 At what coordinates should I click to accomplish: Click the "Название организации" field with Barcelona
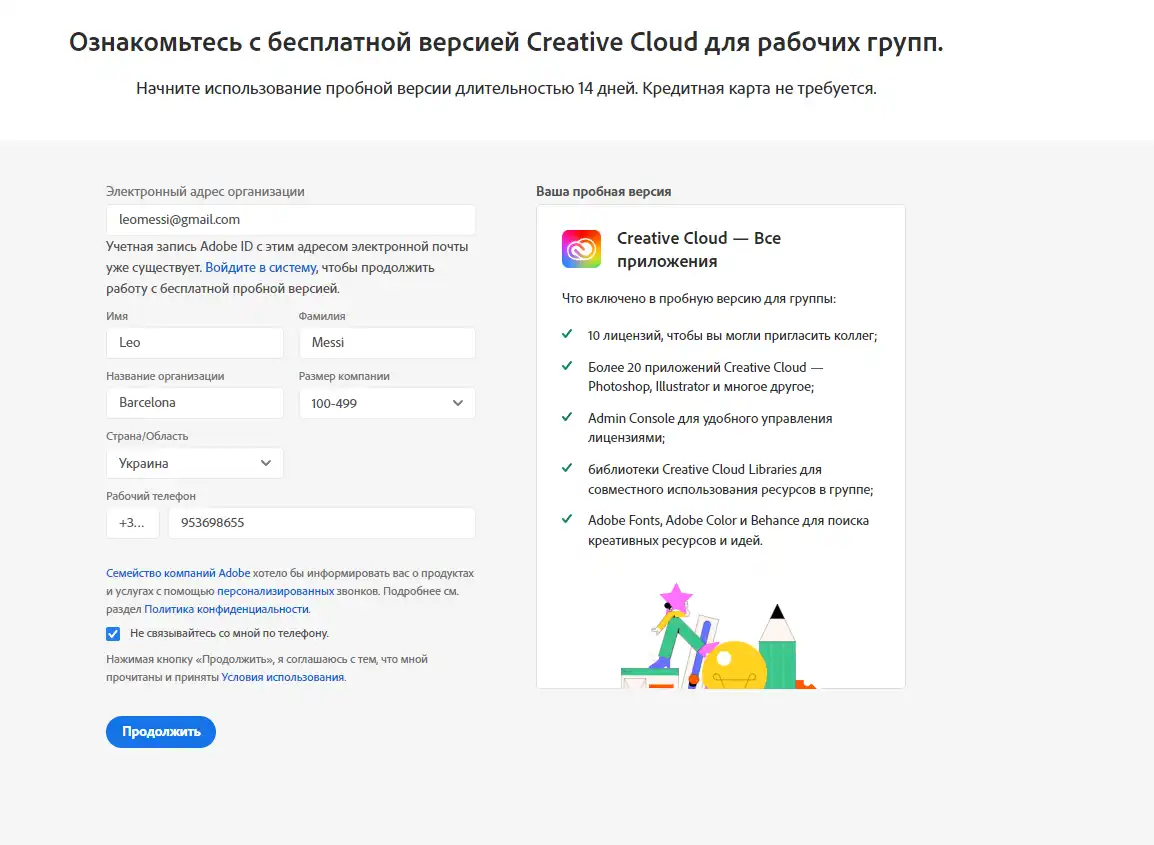click(x=195, y=403)
